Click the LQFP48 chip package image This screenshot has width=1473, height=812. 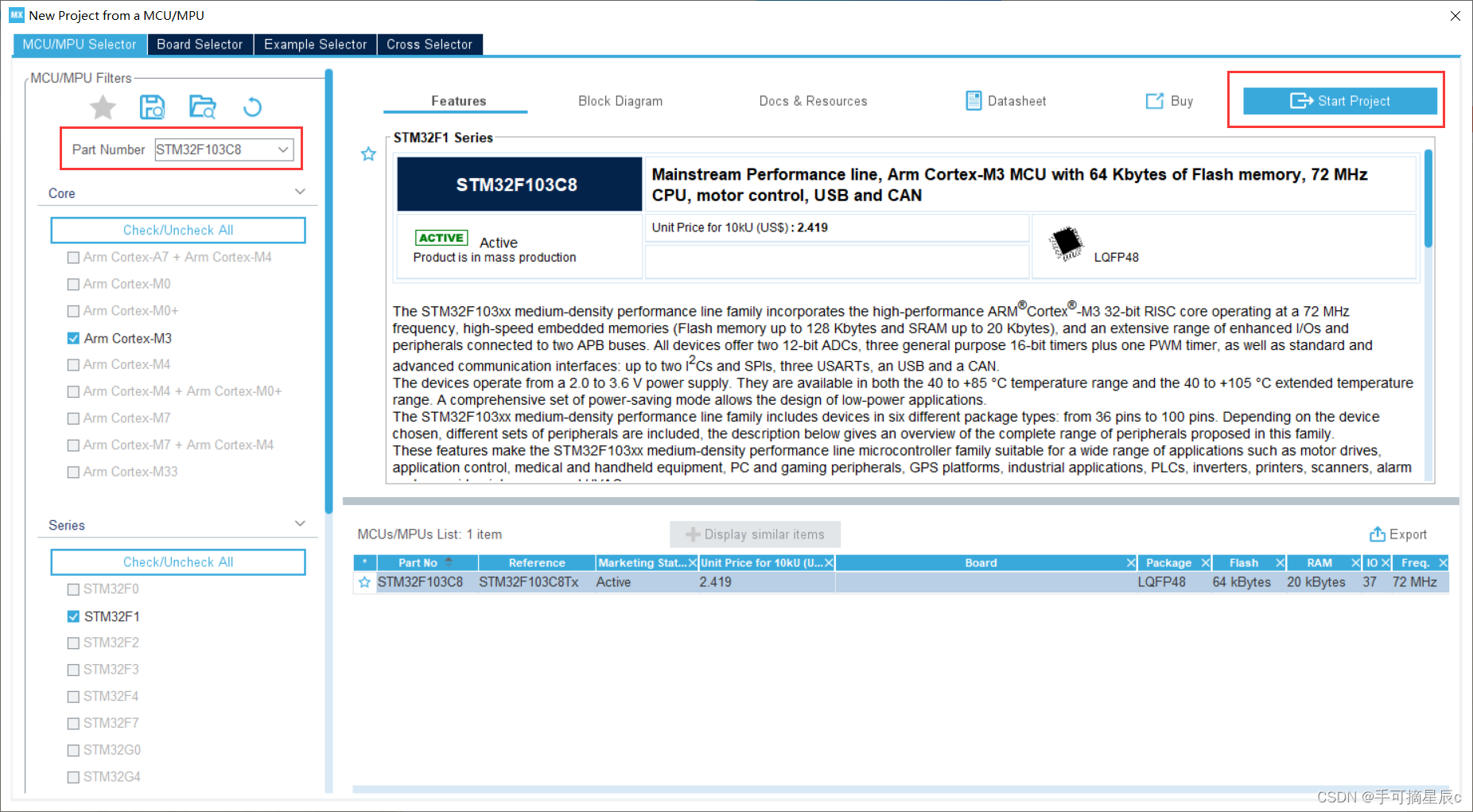(x=1066, y=244)
